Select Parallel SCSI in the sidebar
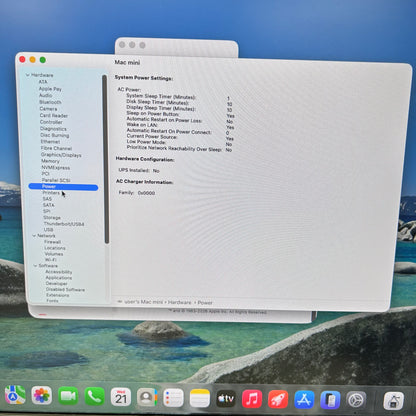The image size is (416, 416). coord(56,180)
